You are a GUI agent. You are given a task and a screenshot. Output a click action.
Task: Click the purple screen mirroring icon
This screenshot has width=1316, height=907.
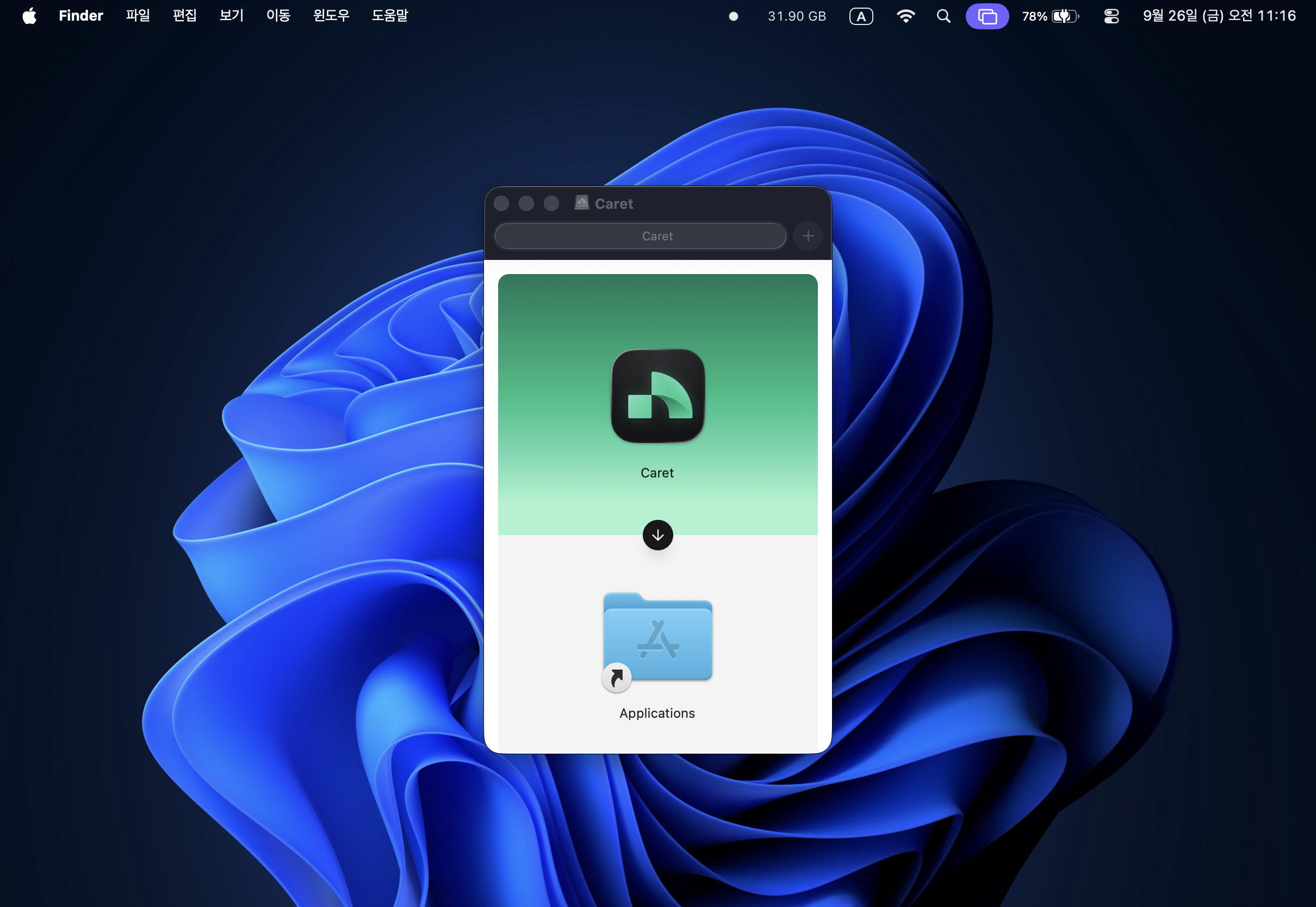[987, 16]
